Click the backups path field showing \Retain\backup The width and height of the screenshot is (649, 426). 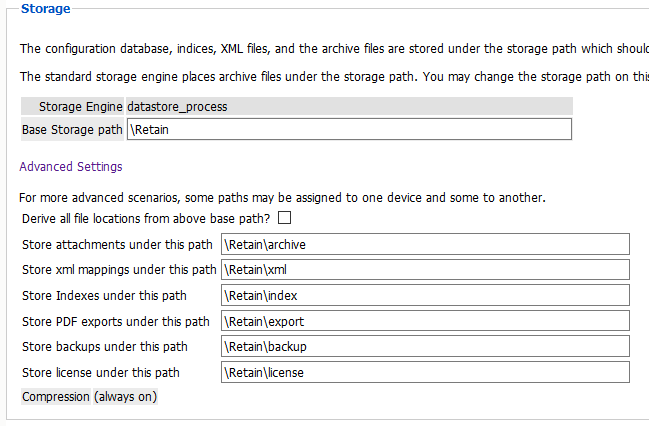click(425, 346)
